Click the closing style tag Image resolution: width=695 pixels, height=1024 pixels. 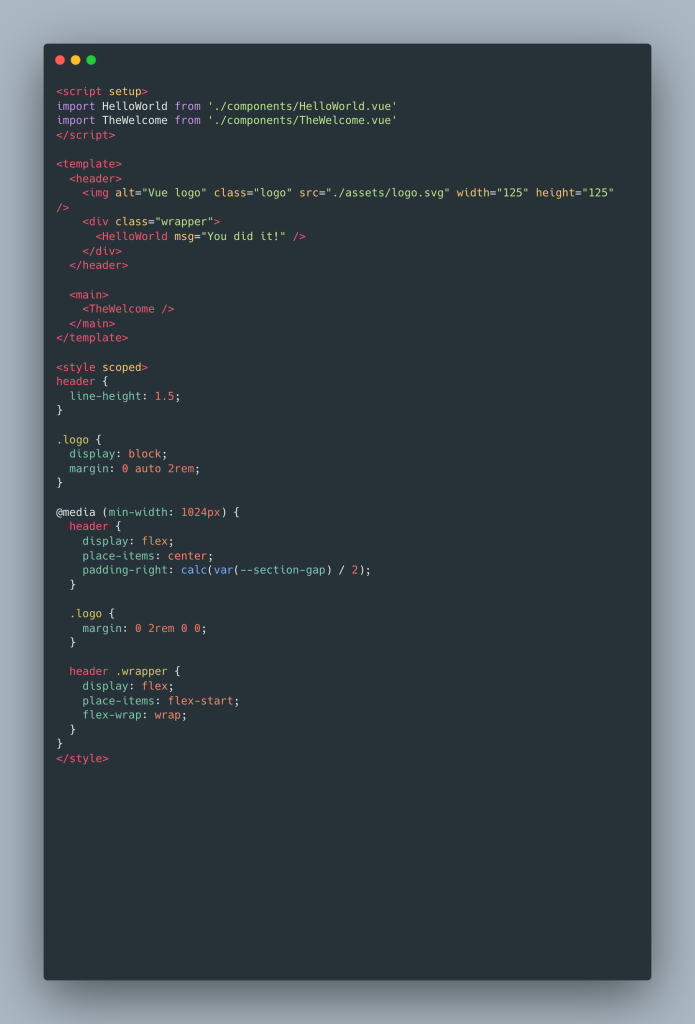(82, 758)
